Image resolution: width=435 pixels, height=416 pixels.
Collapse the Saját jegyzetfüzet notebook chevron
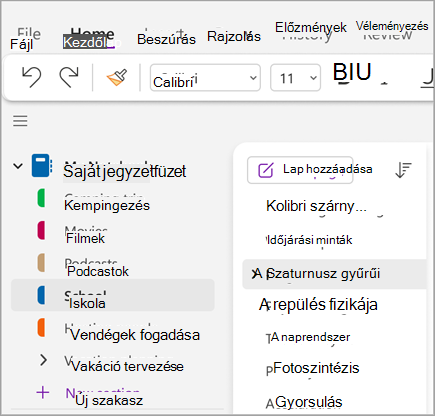18,166
